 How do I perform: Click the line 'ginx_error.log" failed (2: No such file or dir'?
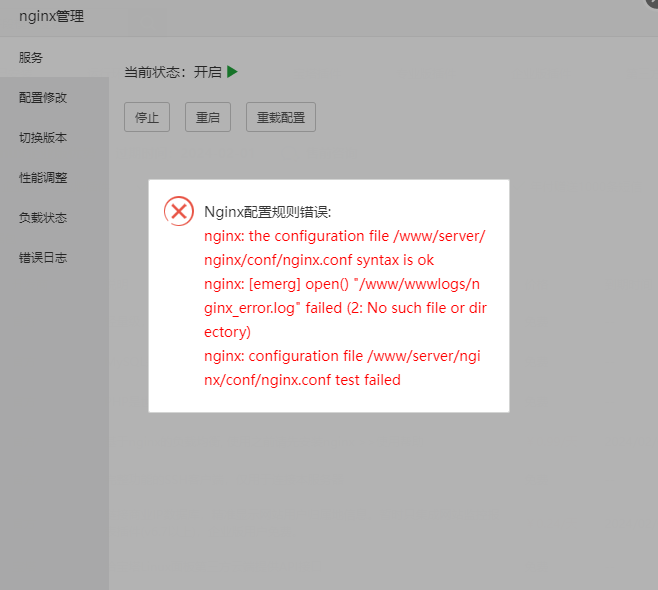click(345, 308)
